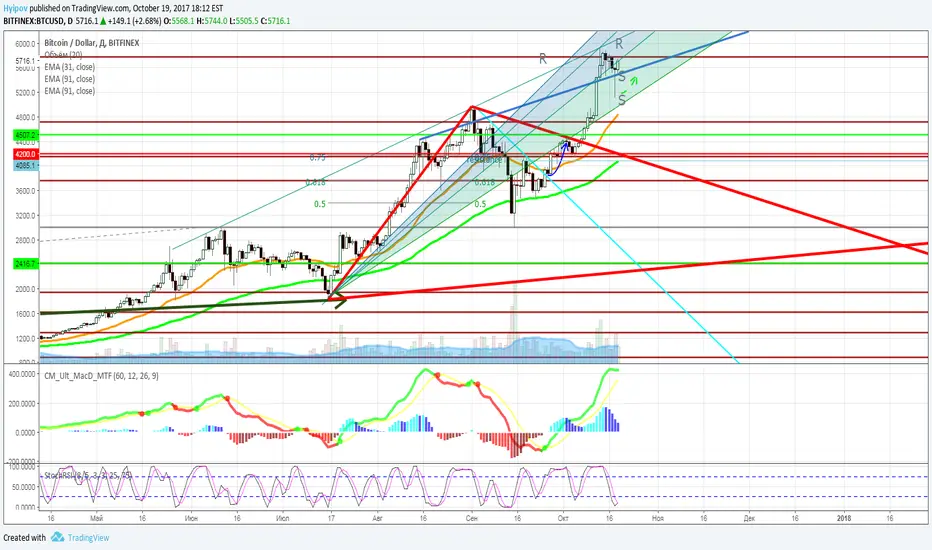Open the CM_Ult_MacD_MTF (60, 12, 26, 9) legend
The image size is (932, 550).
pyautogui.click(x=101, y=376)
